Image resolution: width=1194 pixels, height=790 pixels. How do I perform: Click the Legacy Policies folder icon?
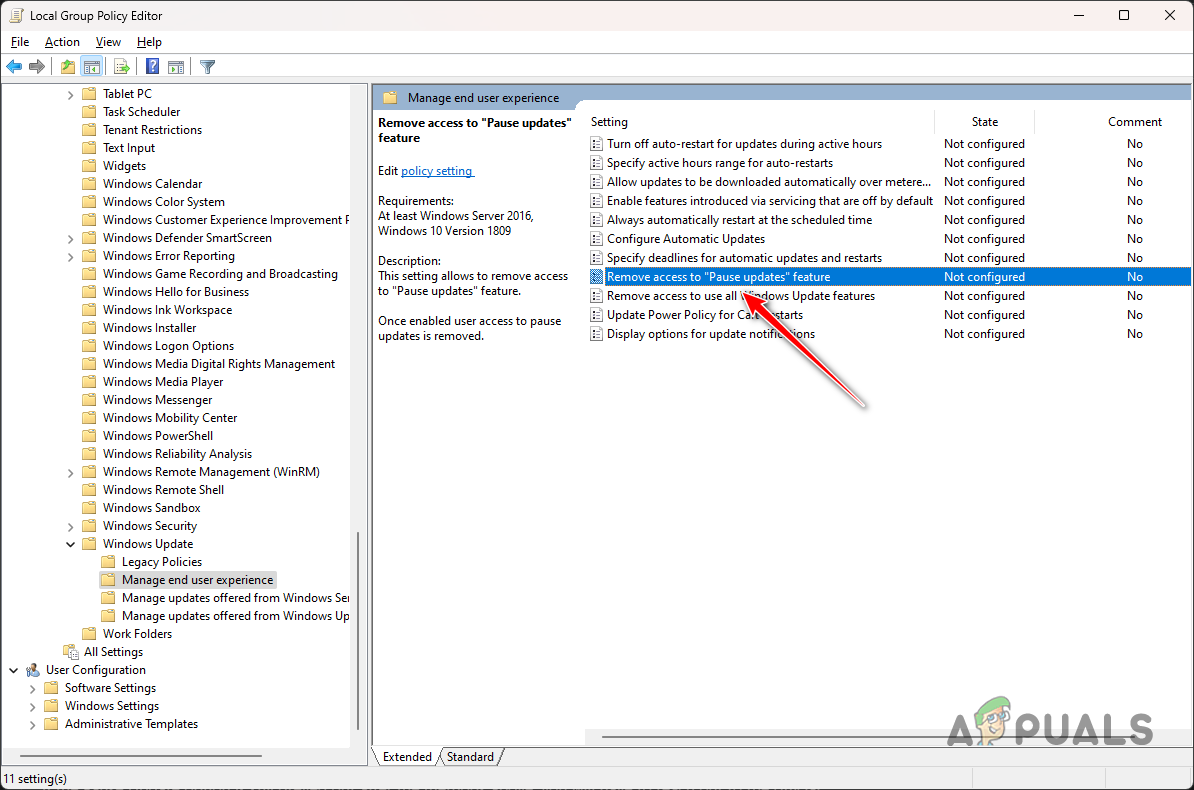[x=108, y=562]
